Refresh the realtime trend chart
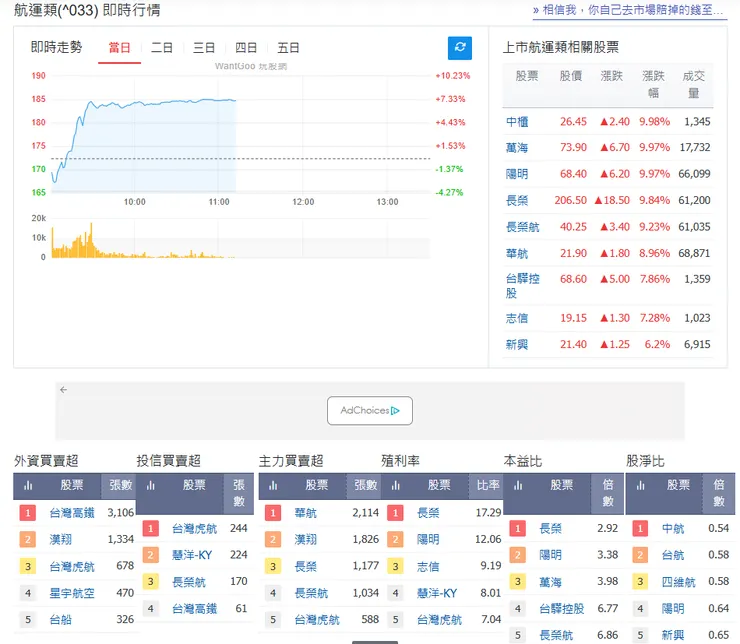Image resolution: width=740 pixels, height=644 pixels. click(459, 48)
